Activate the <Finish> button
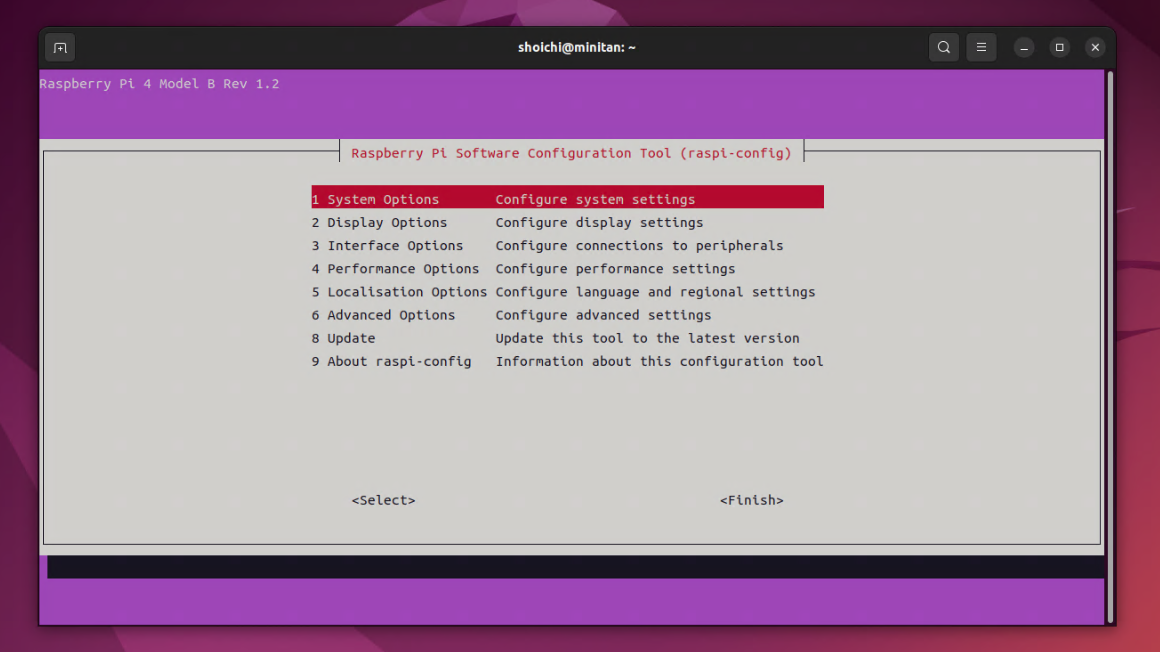The width and height of the screenshot is (1160, 652). click(752, 500)
